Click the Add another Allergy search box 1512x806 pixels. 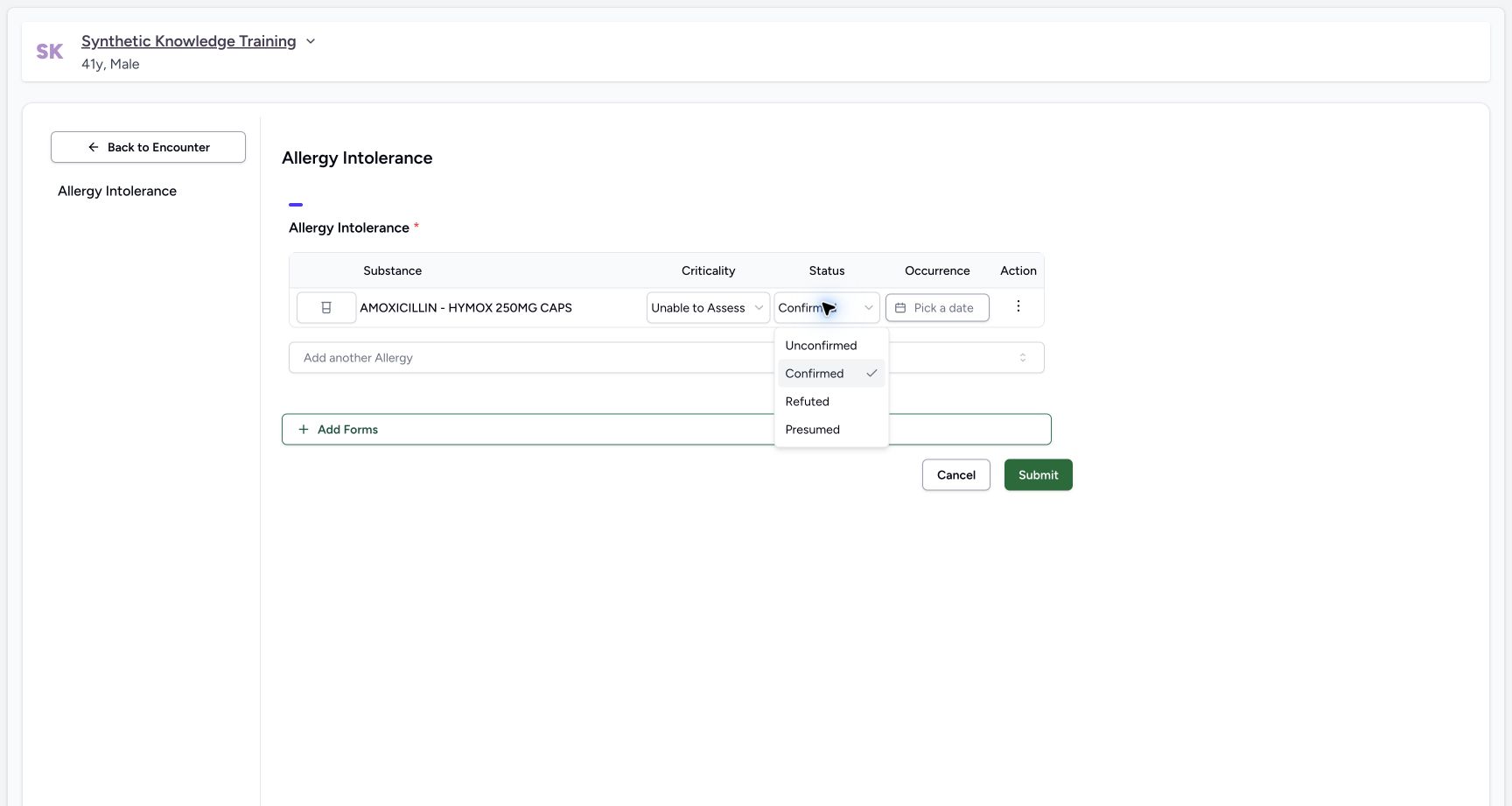pos(666,358)
